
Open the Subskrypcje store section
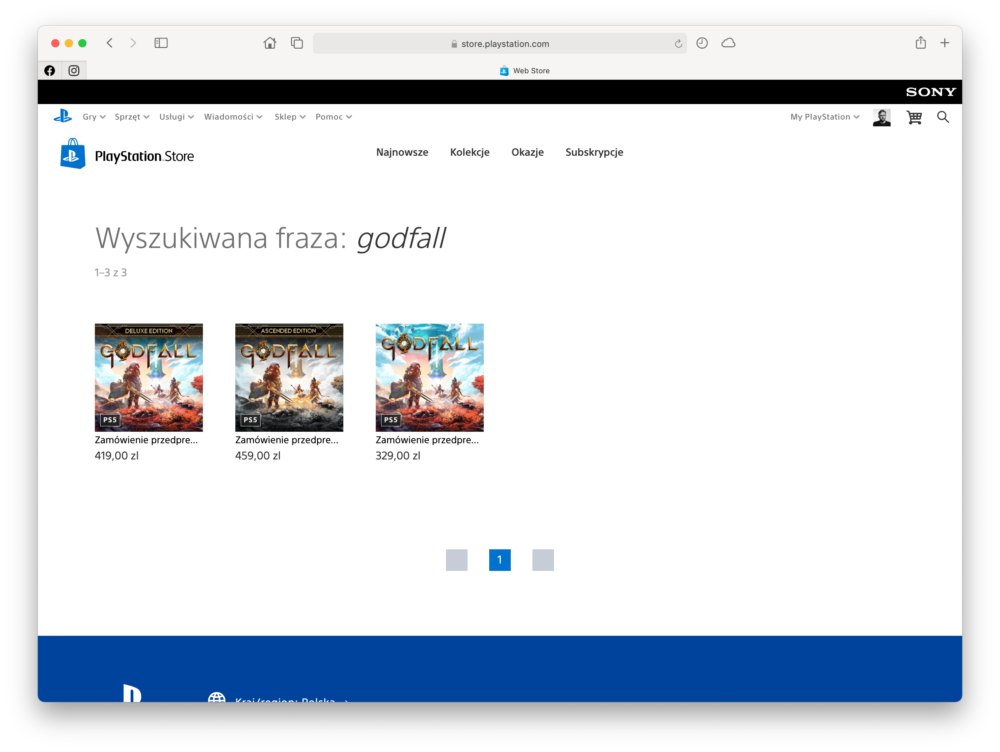pos(594,152)
